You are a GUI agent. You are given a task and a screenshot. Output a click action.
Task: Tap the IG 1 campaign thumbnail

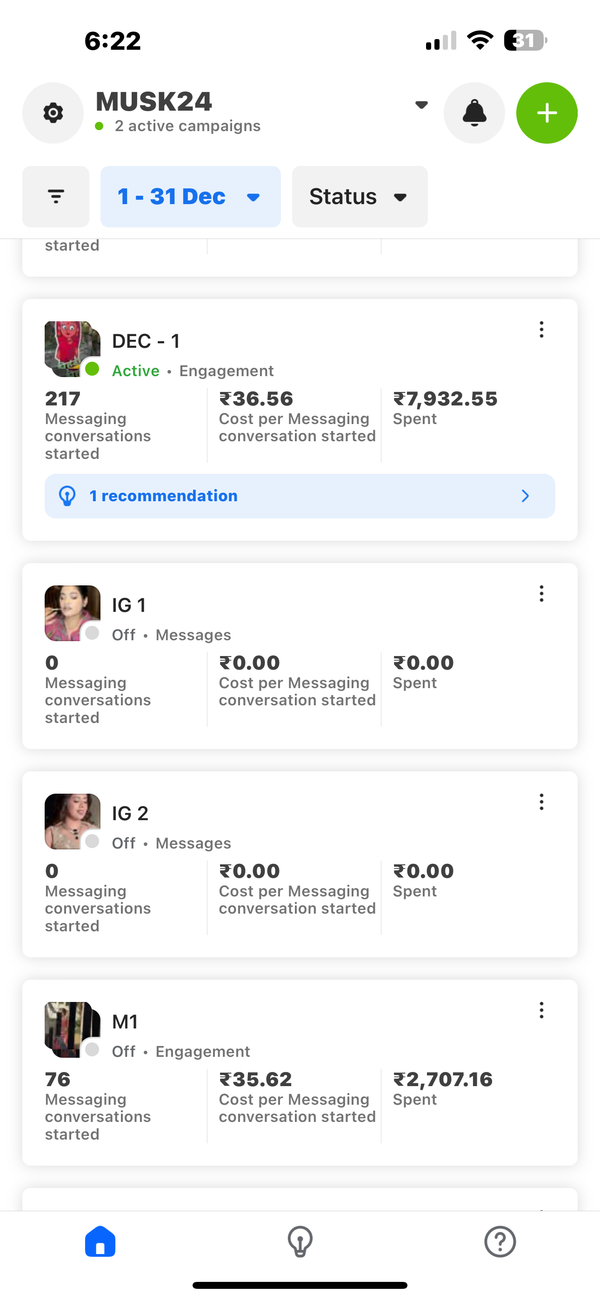[x=72, y=613]
